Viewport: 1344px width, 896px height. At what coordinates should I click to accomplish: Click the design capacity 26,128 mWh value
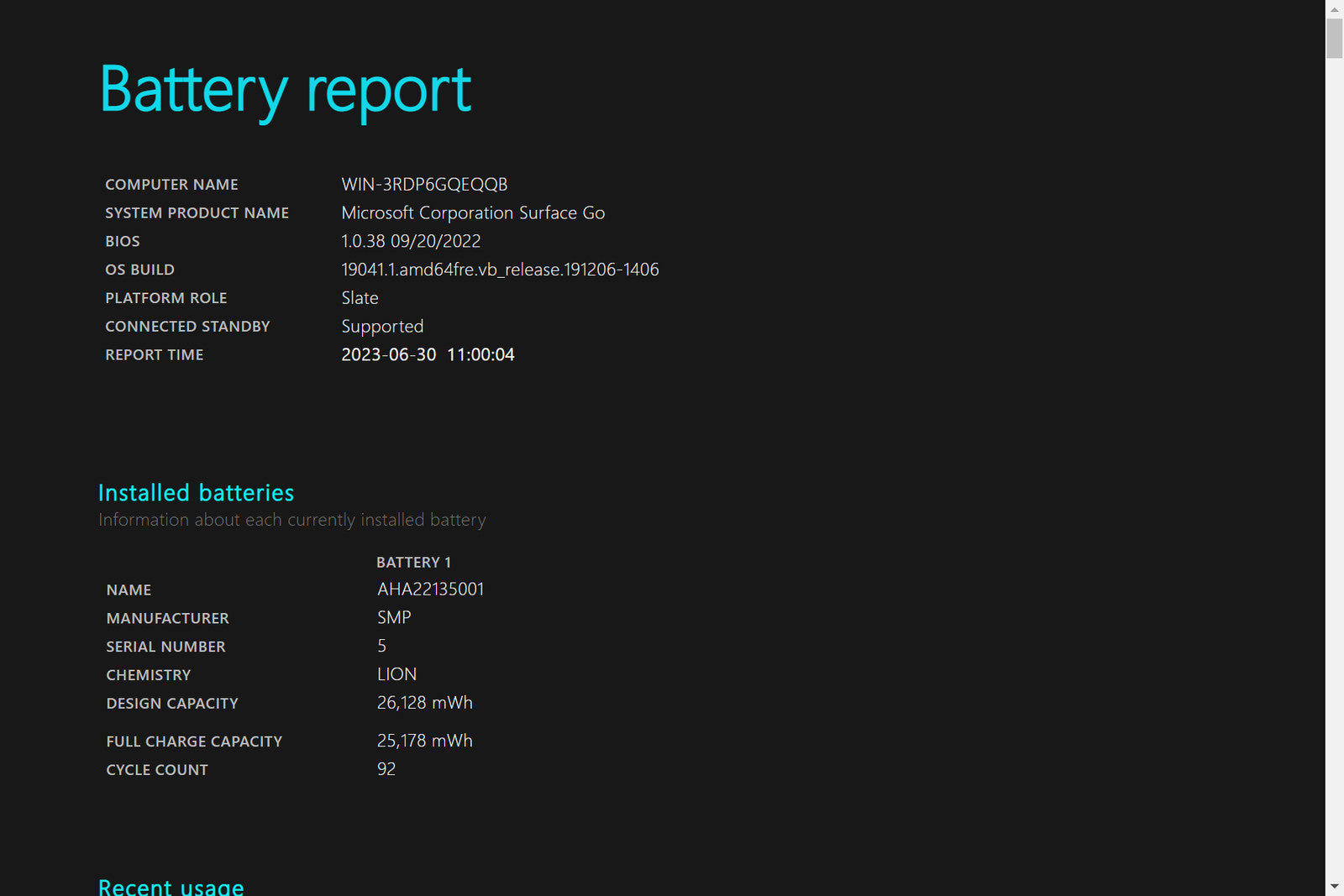pos(424,703)
